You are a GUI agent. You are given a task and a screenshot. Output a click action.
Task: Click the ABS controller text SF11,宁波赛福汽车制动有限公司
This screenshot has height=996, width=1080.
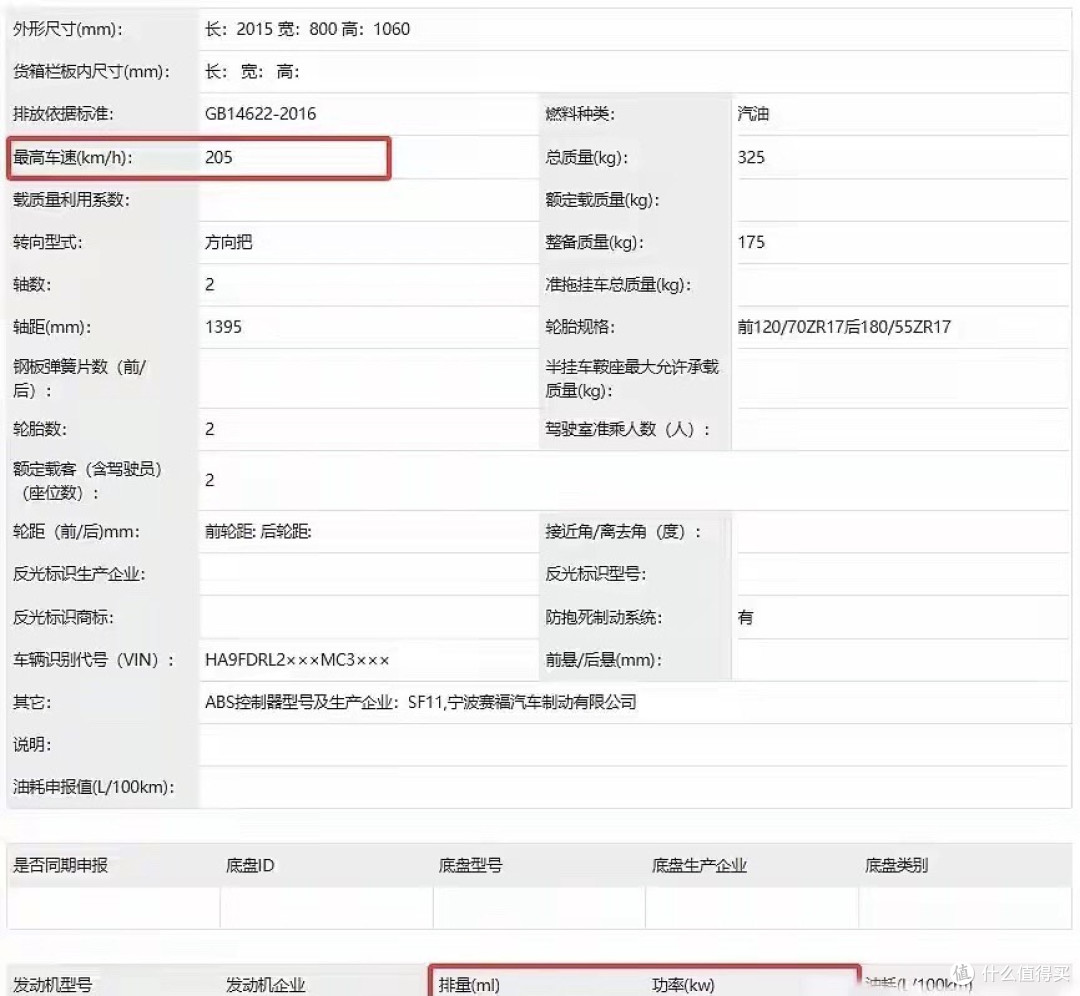(x=522, y=702)
